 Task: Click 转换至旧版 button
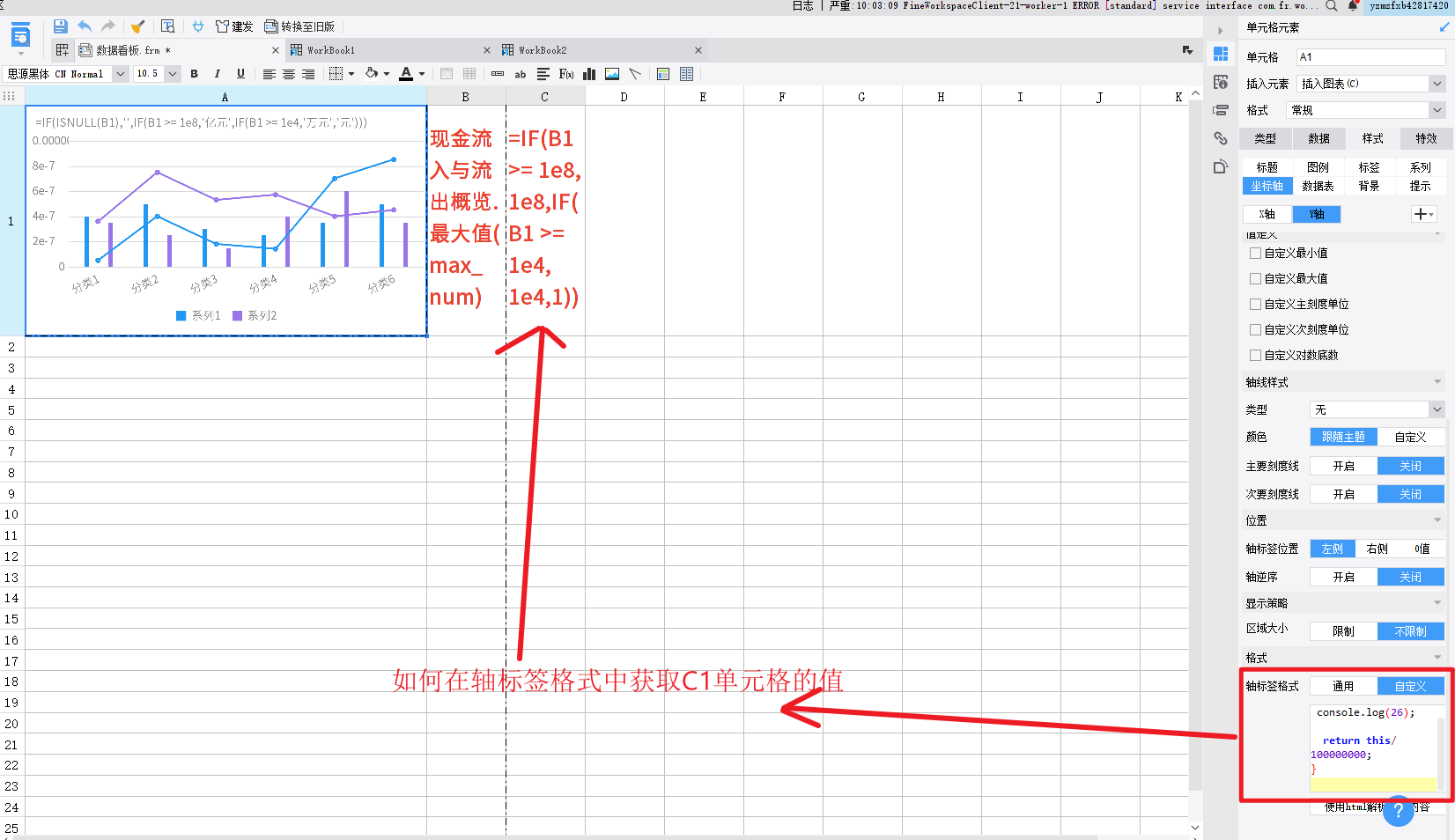tap(299, 26)
